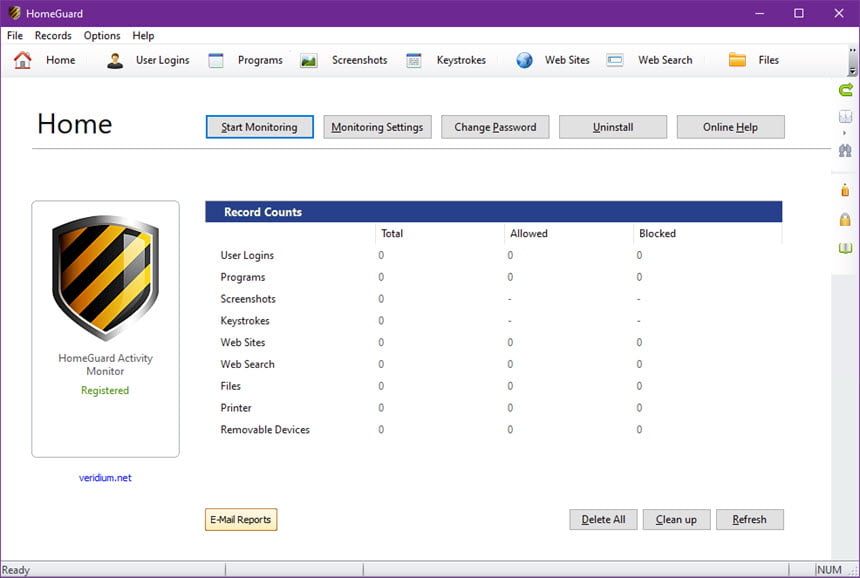Click the Files folder icon

(x=737, y=60)
